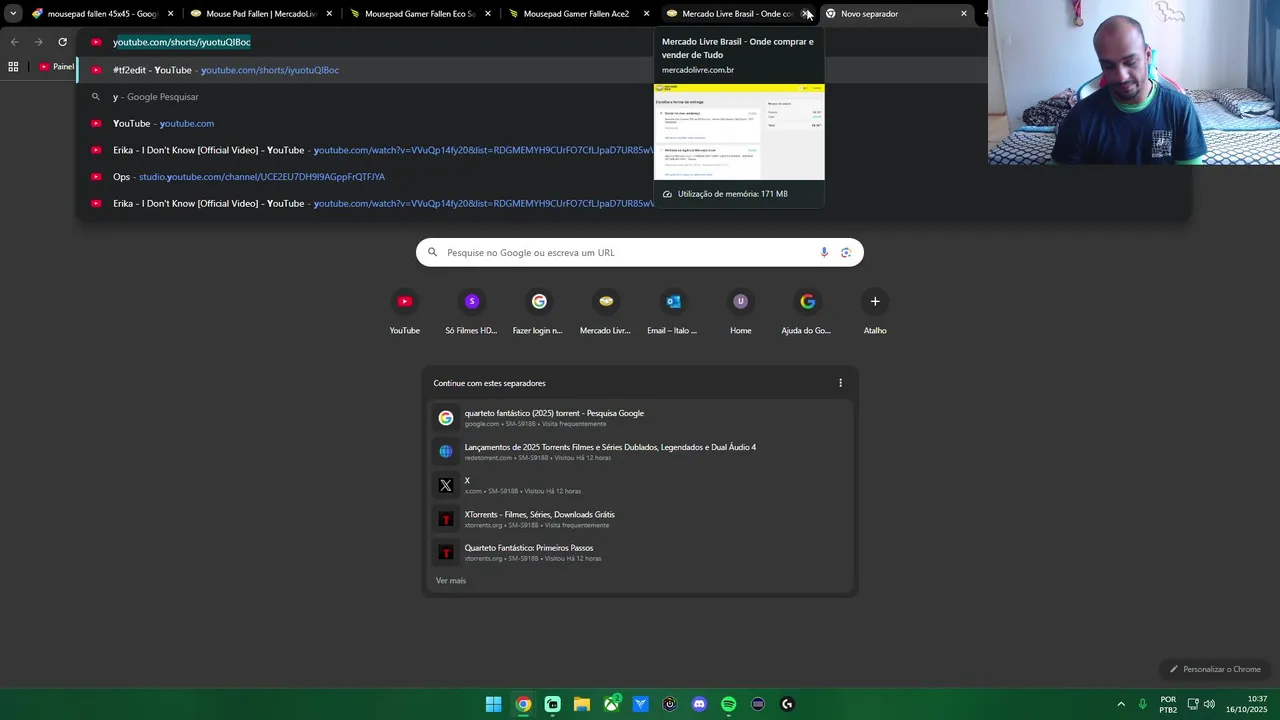
Task: Open the tab search dropdown arrow
Action: click(13, 14)
